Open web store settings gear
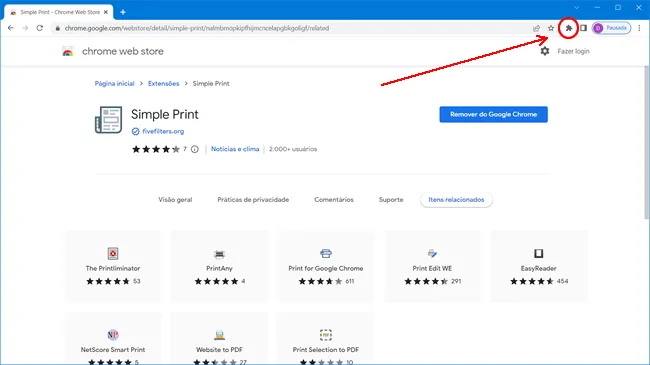Viewport: 650px width, 365px height. 545,51
